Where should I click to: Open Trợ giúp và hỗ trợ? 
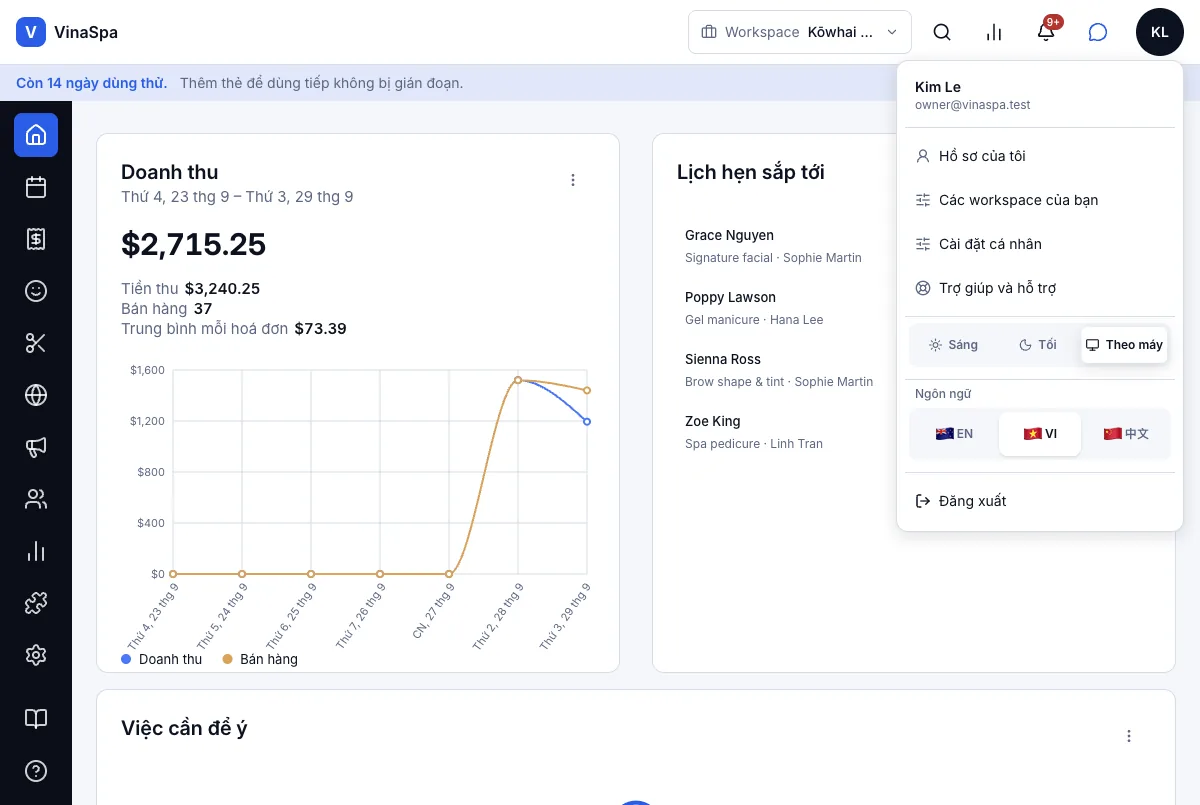point(1040,288)
